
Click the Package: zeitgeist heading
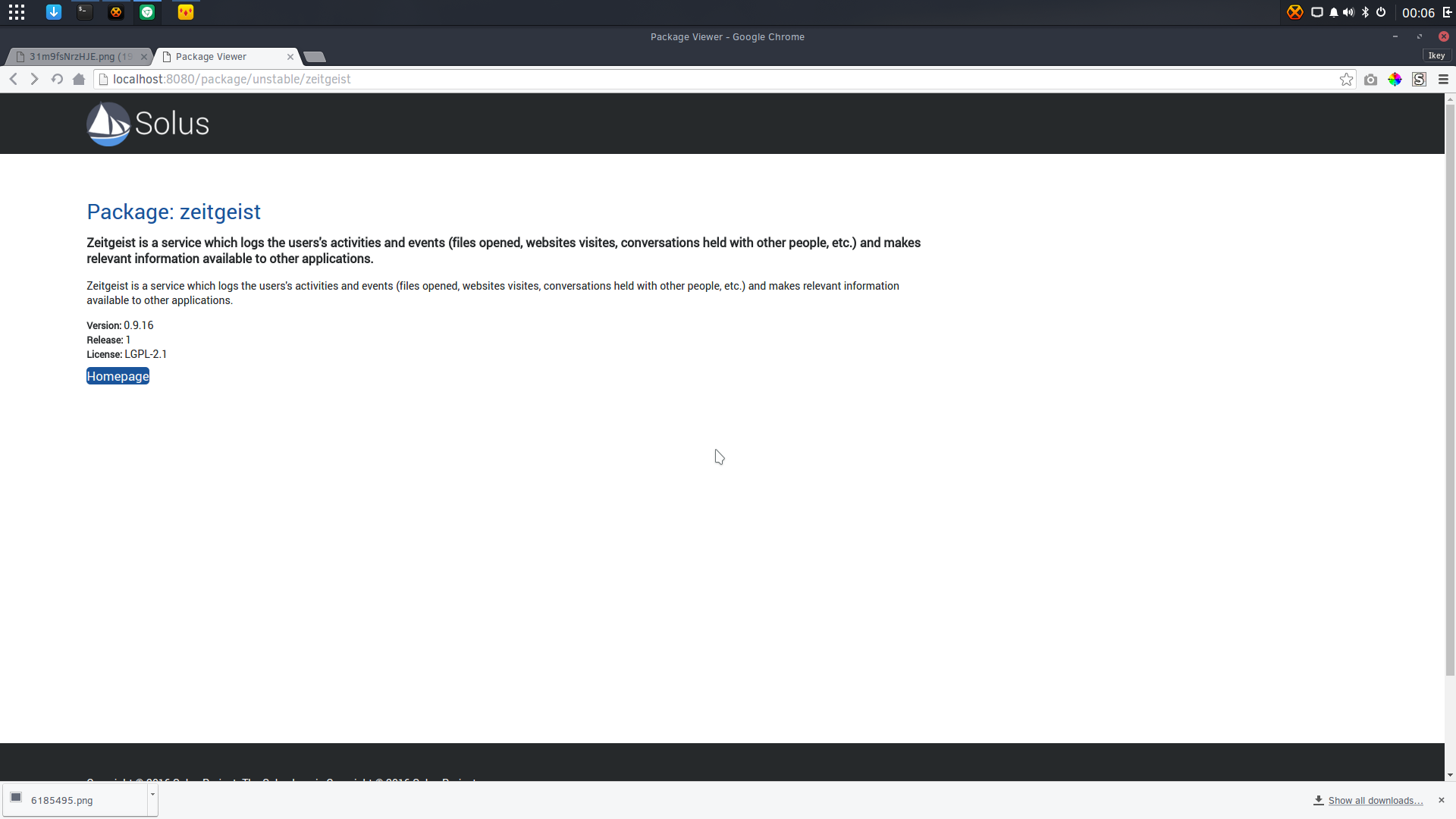(174, 212)
